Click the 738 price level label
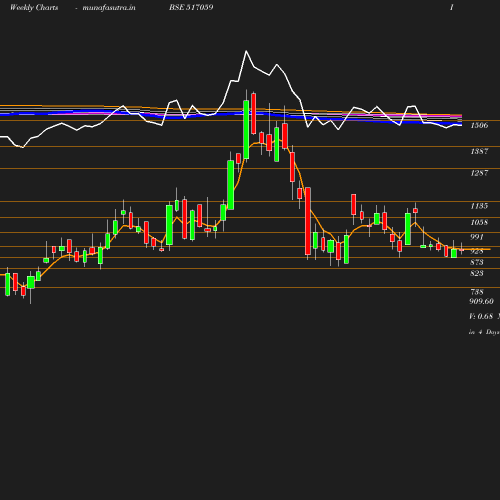The height and width of the screenshot is (500, 500). 477,292
